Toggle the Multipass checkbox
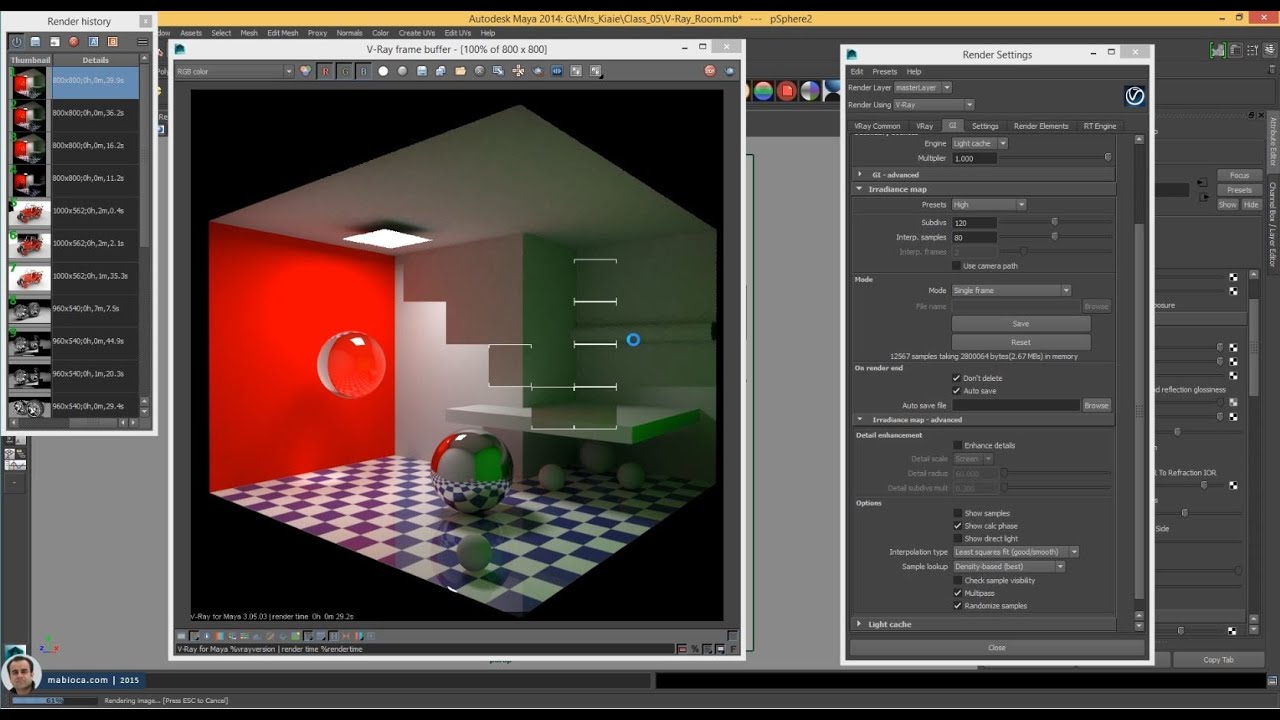This screenshot has height=720, width=1280. [x=958, y=593]
